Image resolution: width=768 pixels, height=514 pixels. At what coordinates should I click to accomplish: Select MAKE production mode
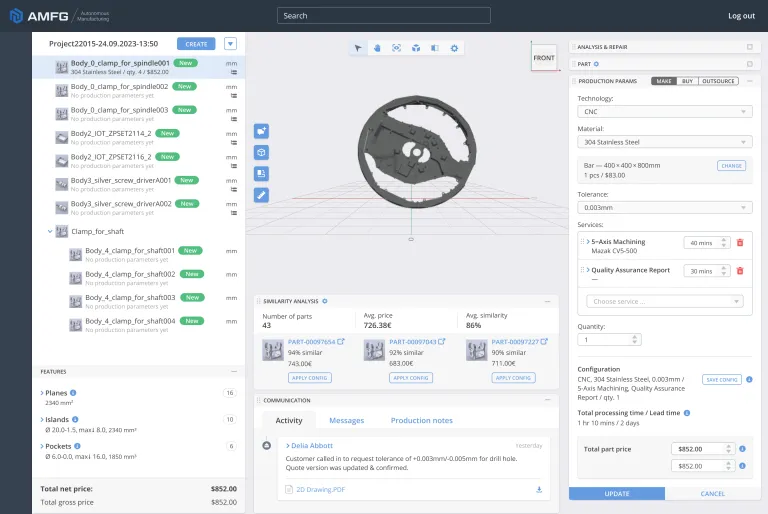point(664,81)
